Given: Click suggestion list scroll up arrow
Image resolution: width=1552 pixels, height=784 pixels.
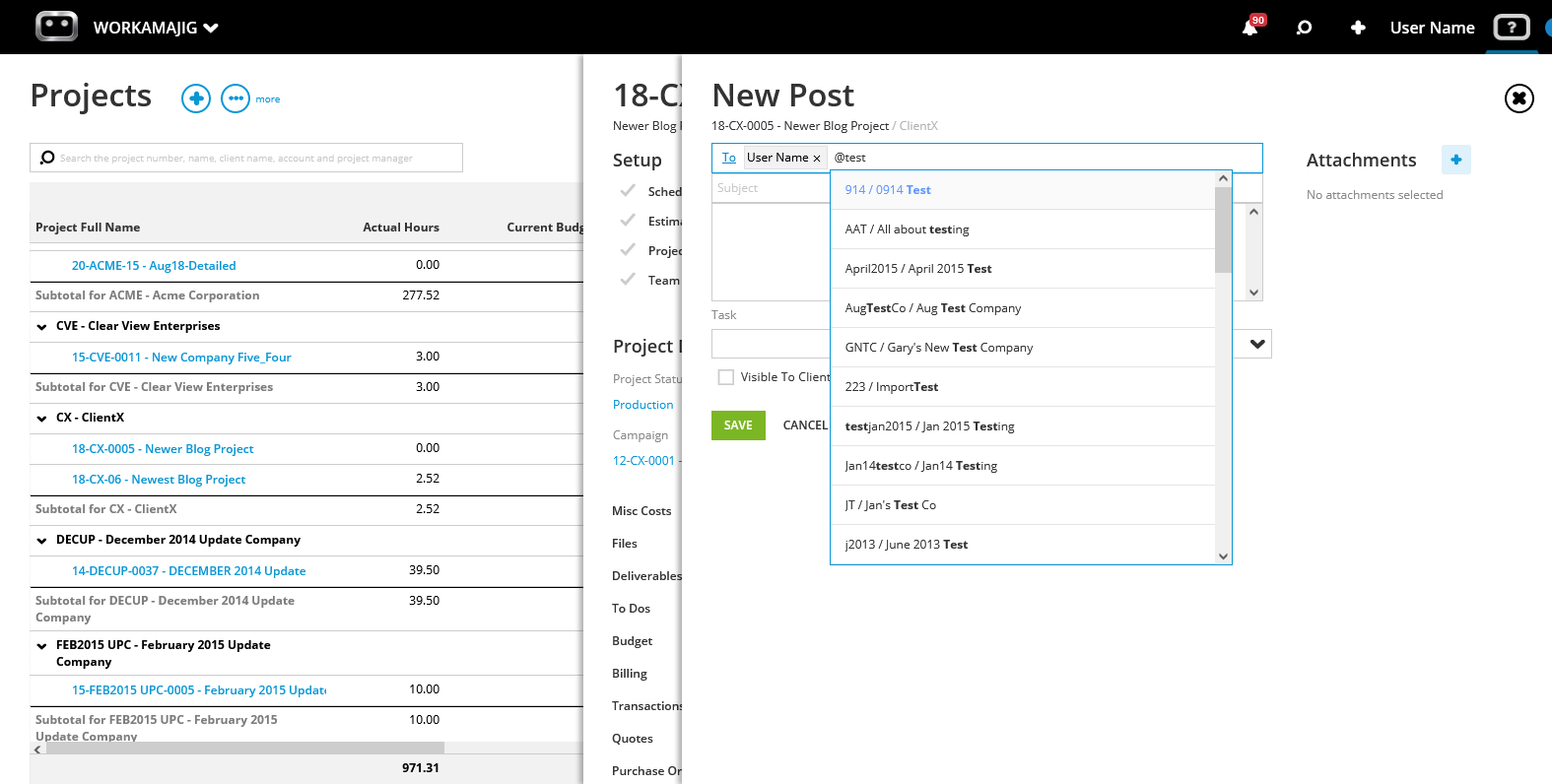Looking at the screenshot, I should coord(1223,178).
